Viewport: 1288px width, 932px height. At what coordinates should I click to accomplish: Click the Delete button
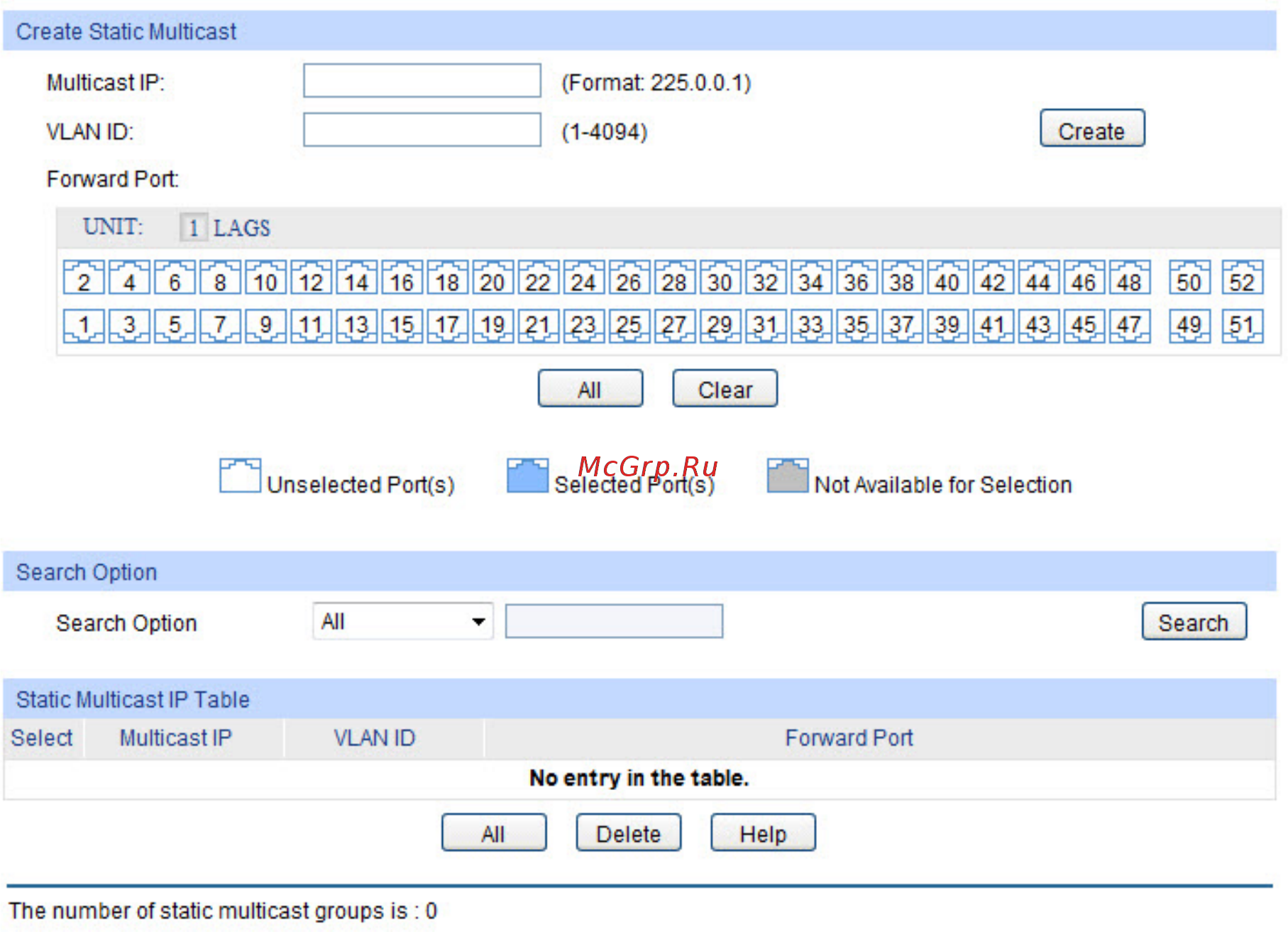[629, 833]
